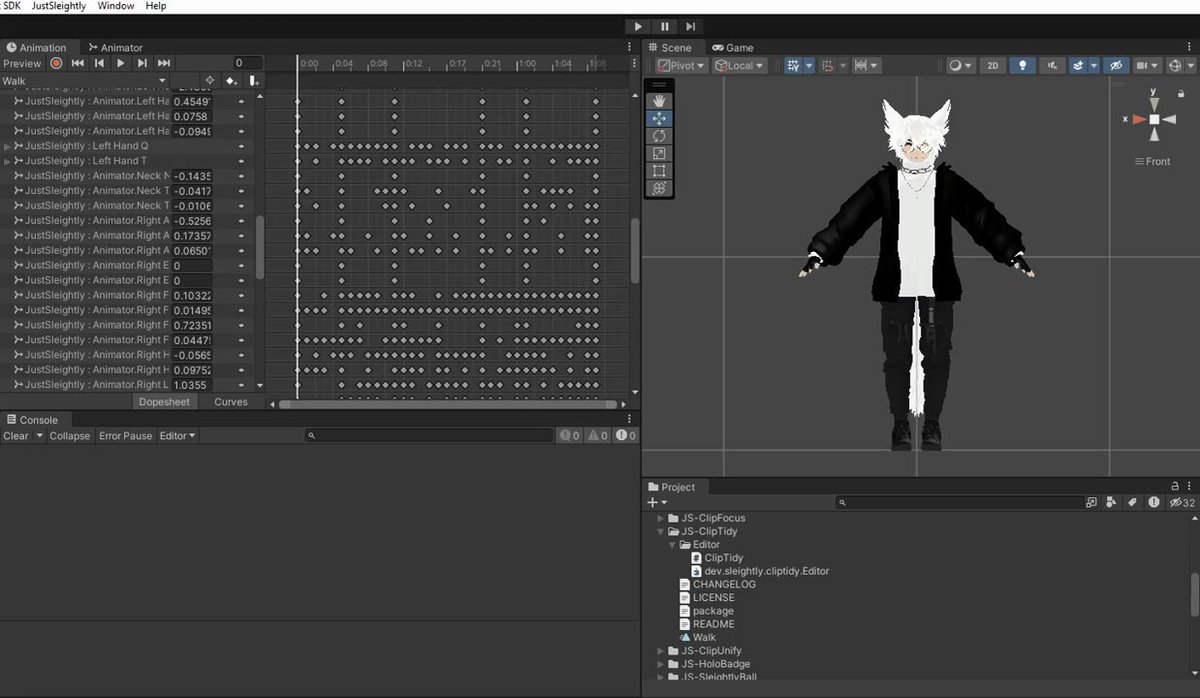The image size is (1200, 698).
Task: Switch to the Game tab
Action: (733, 47)
